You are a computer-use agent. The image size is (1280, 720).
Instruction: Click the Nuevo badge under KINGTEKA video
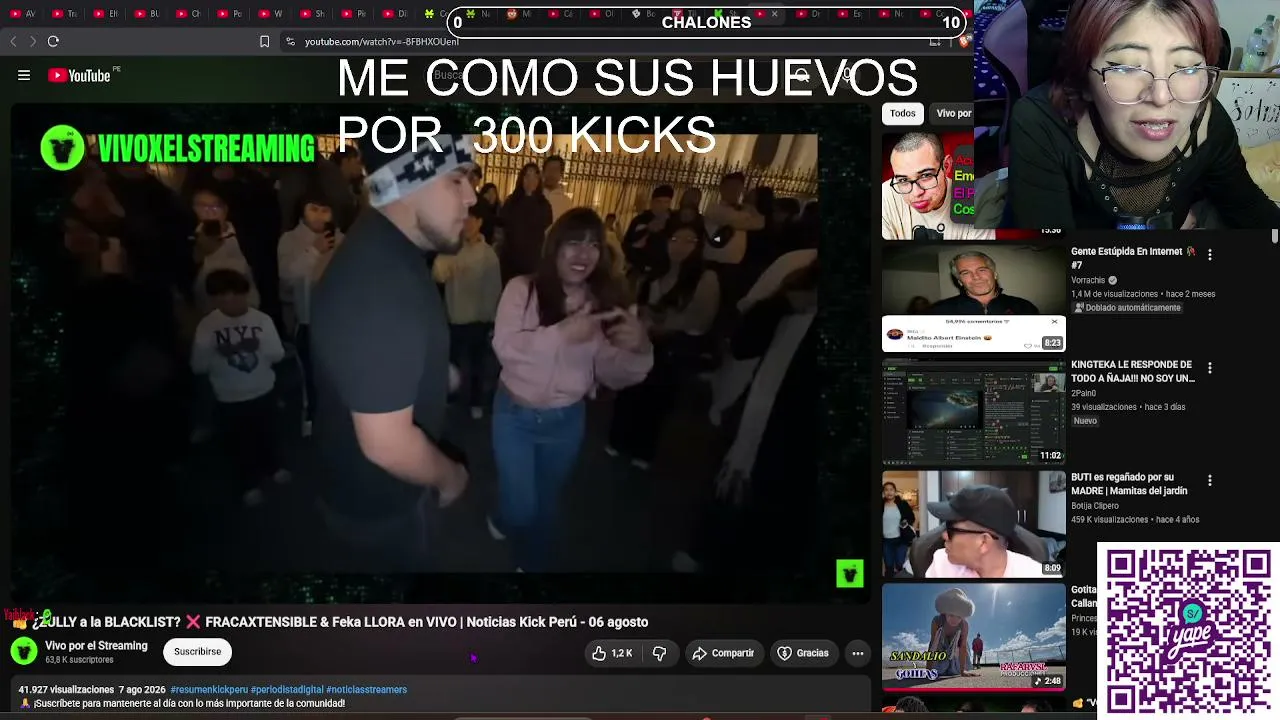tap(1086, 421)
